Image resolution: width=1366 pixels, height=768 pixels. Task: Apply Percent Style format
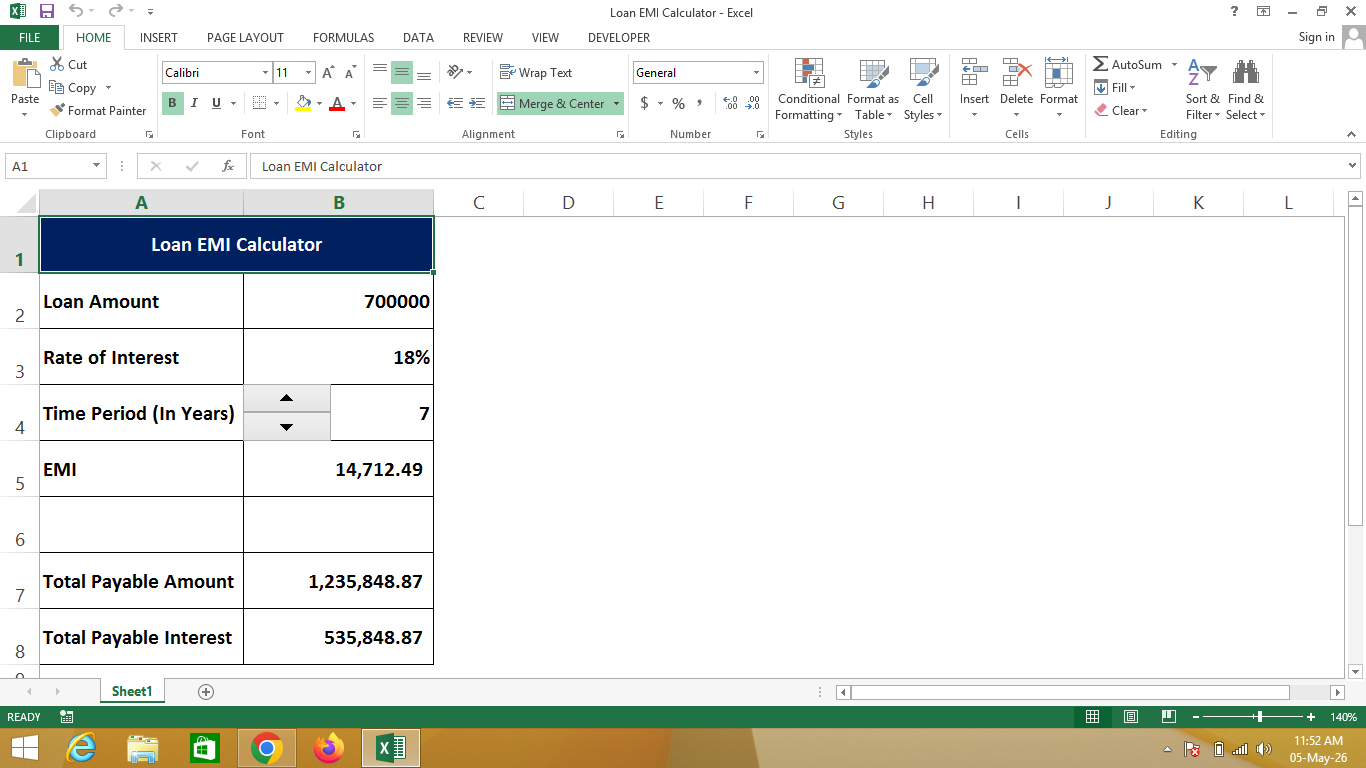click(x=678, y=103)
